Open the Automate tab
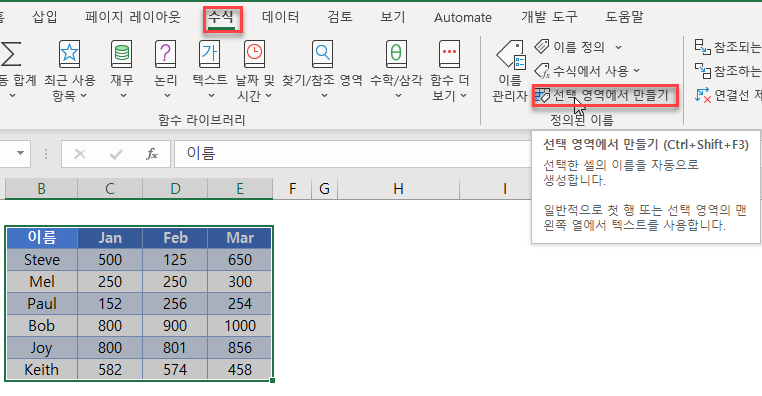The width and height of the screenshot is (762, 396). (463, 17)
